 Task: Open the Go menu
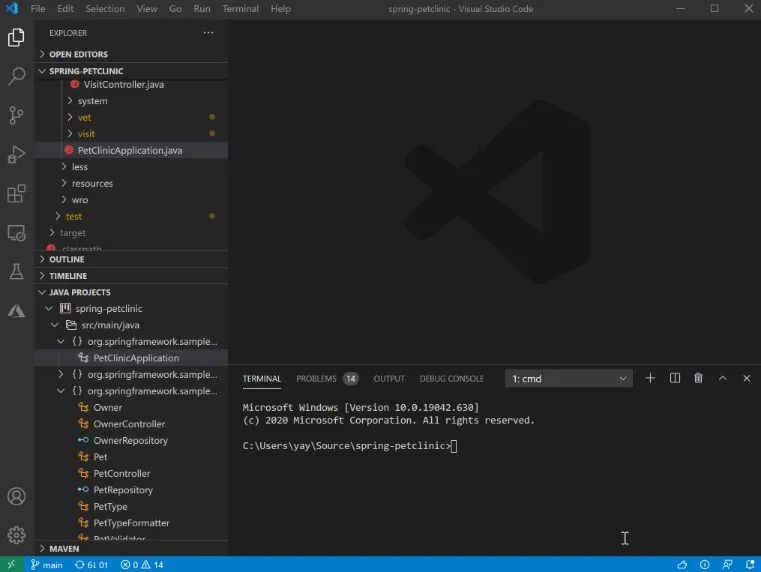175,9
